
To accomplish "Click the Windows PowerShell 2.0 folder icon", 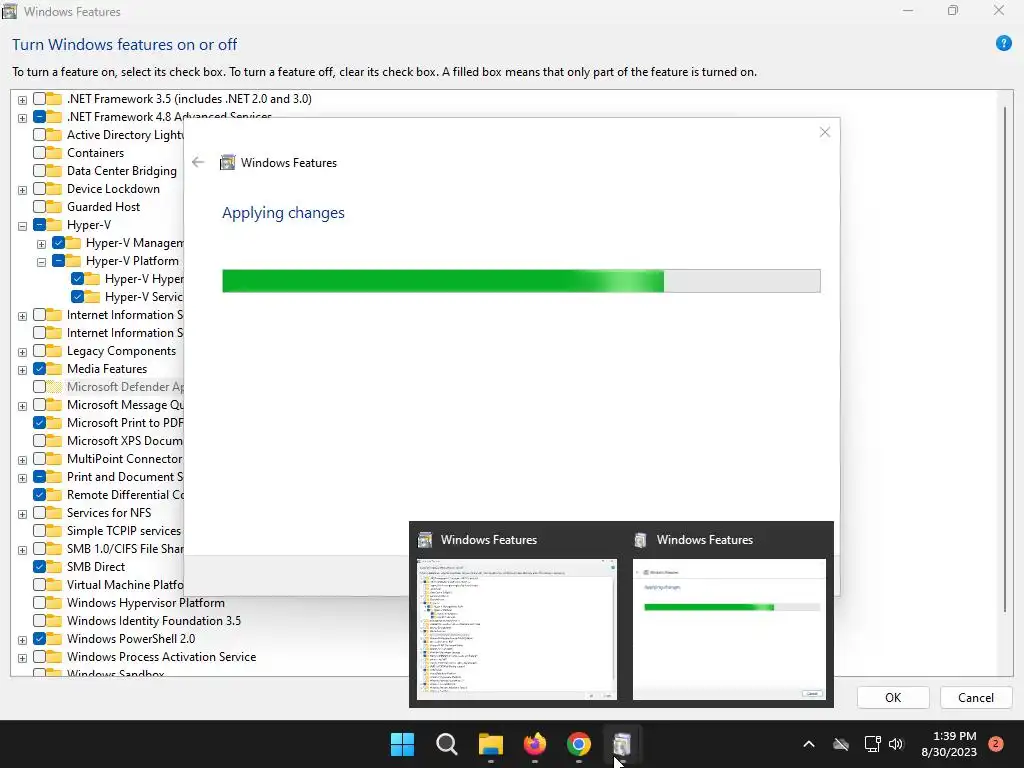I will 54,639.
